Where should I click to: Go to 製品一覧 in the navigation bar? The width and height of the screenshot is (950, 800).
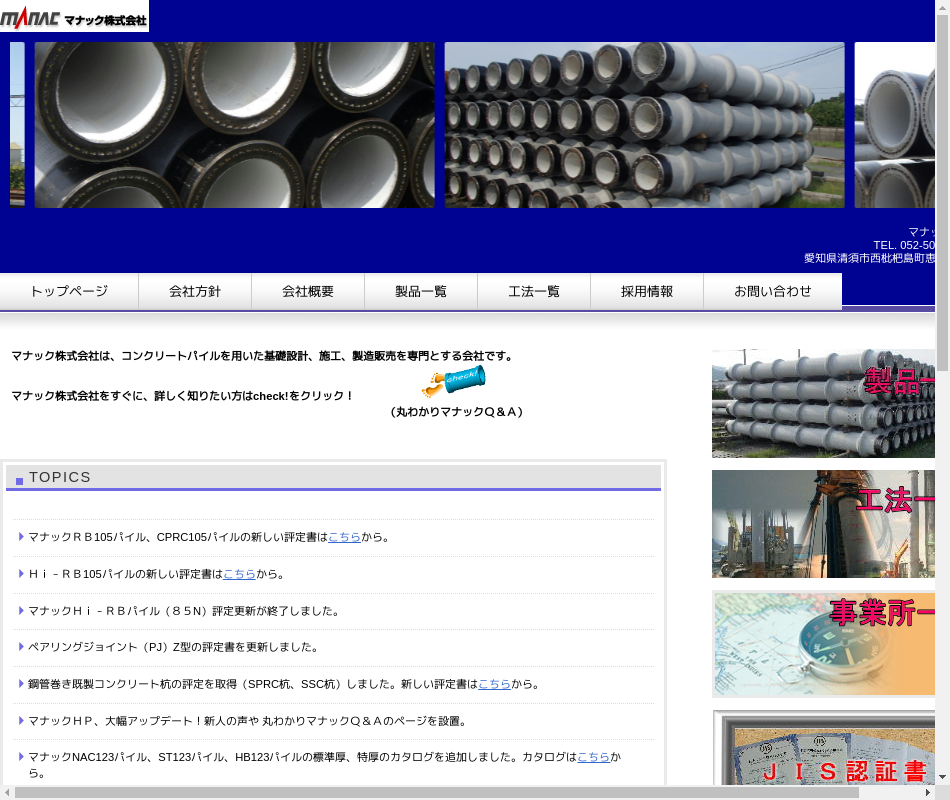(x=421, y=292)
